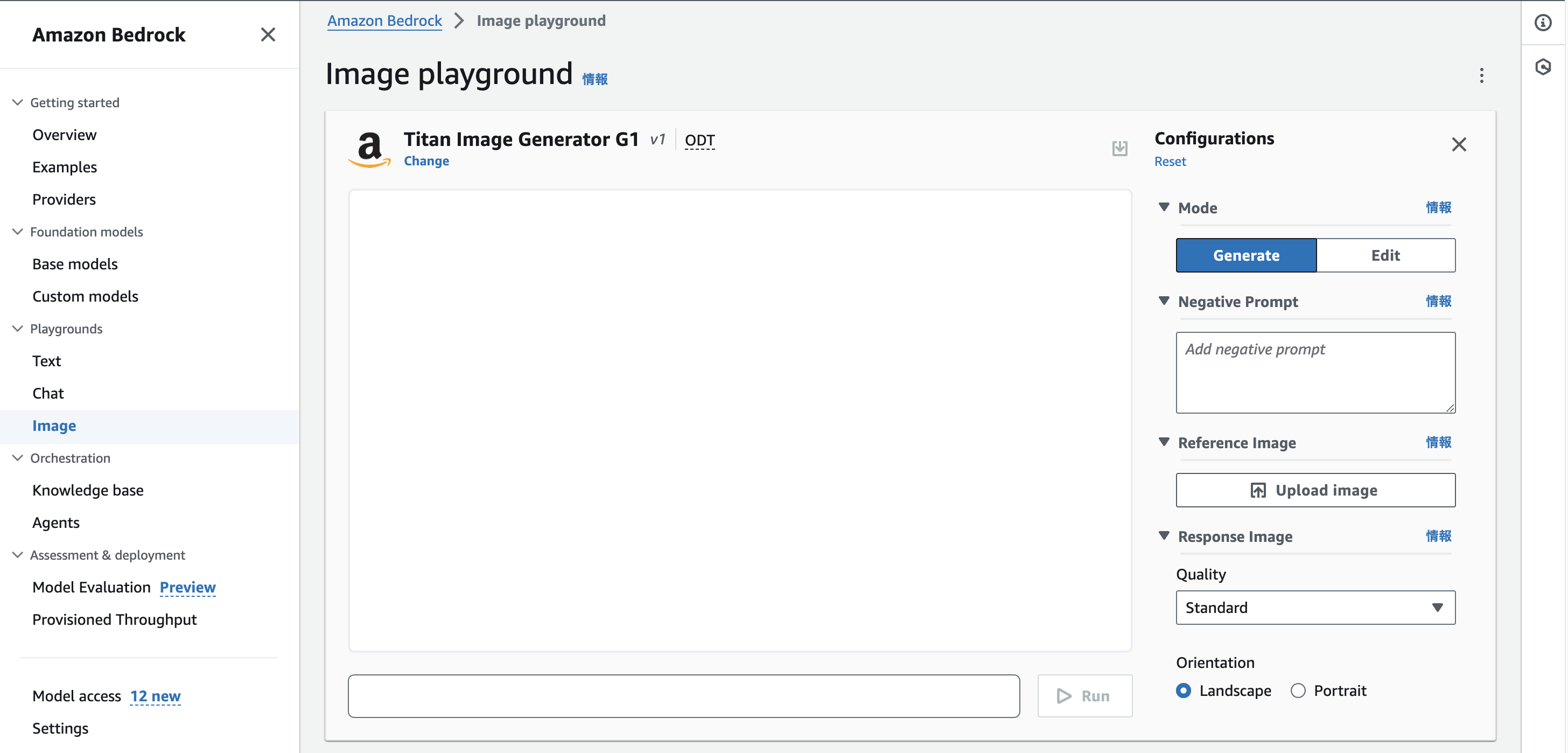Click the hexagon icon in right rail
The height and width of the screenshot is (753, 1568).
click(1543, 67)
